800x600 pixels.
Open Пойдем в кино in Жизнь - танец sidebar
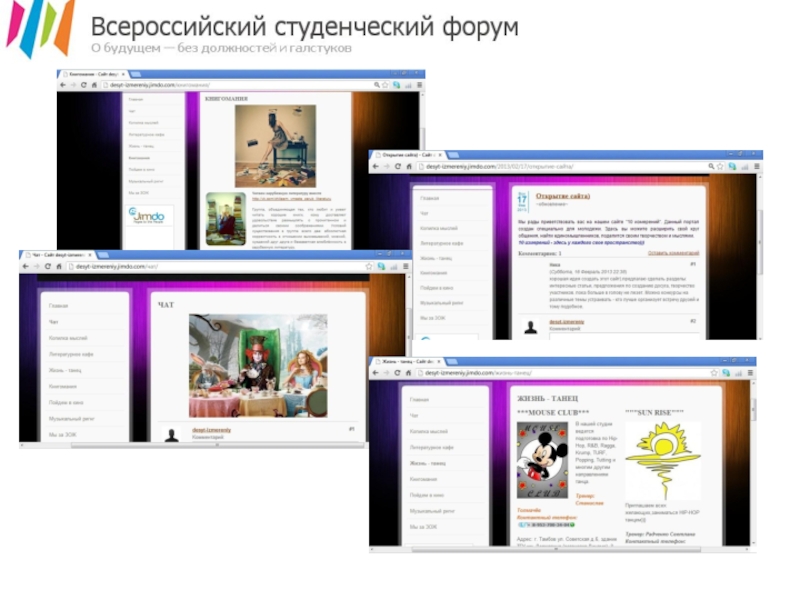point(427,495)
